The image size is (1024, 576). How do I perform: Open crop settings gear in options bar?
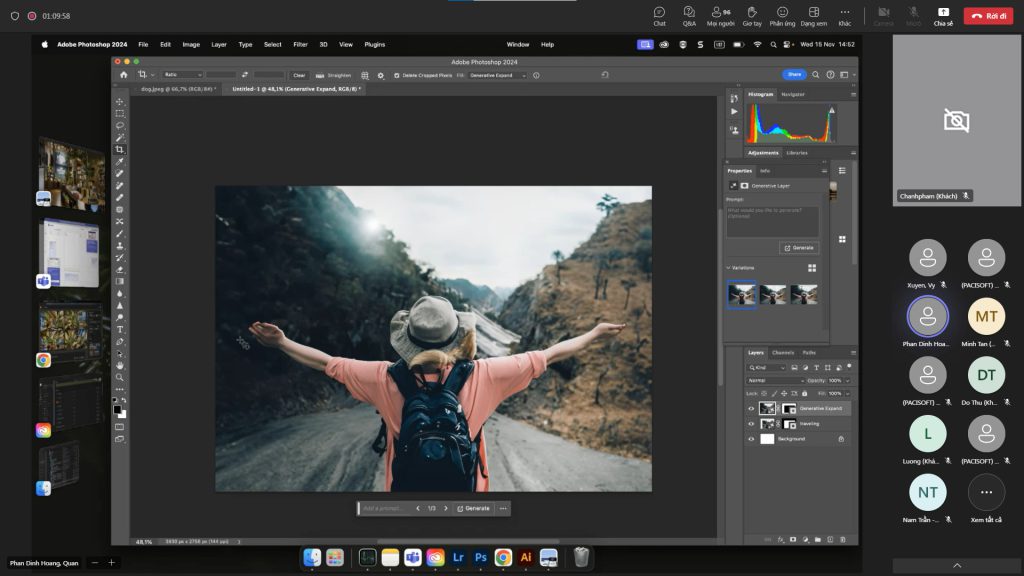click(x=381, y=76)
